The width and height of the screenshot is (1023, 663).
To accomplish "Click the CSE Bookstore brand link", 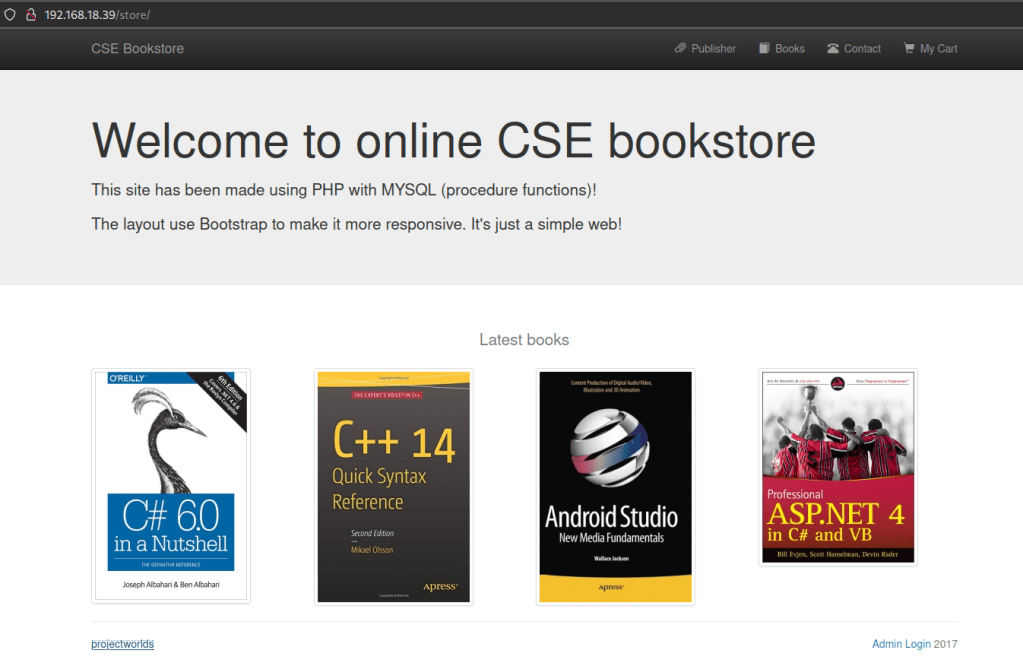I will coord(137,48).
